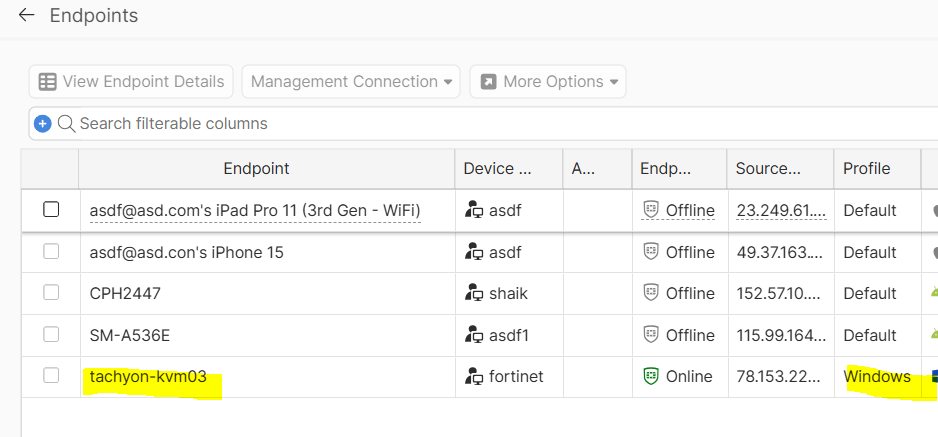Sort by the Profile column header

(866, 169)
